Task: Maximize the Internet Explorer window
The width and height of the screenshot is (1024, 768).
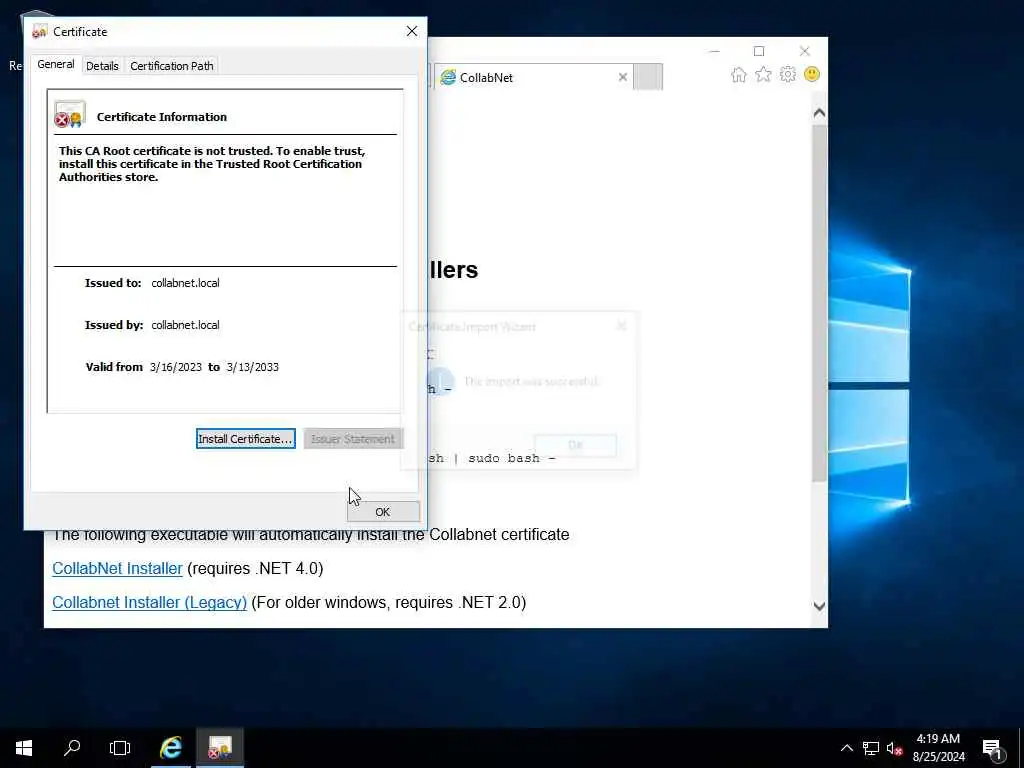Action: tap(759, 51)
